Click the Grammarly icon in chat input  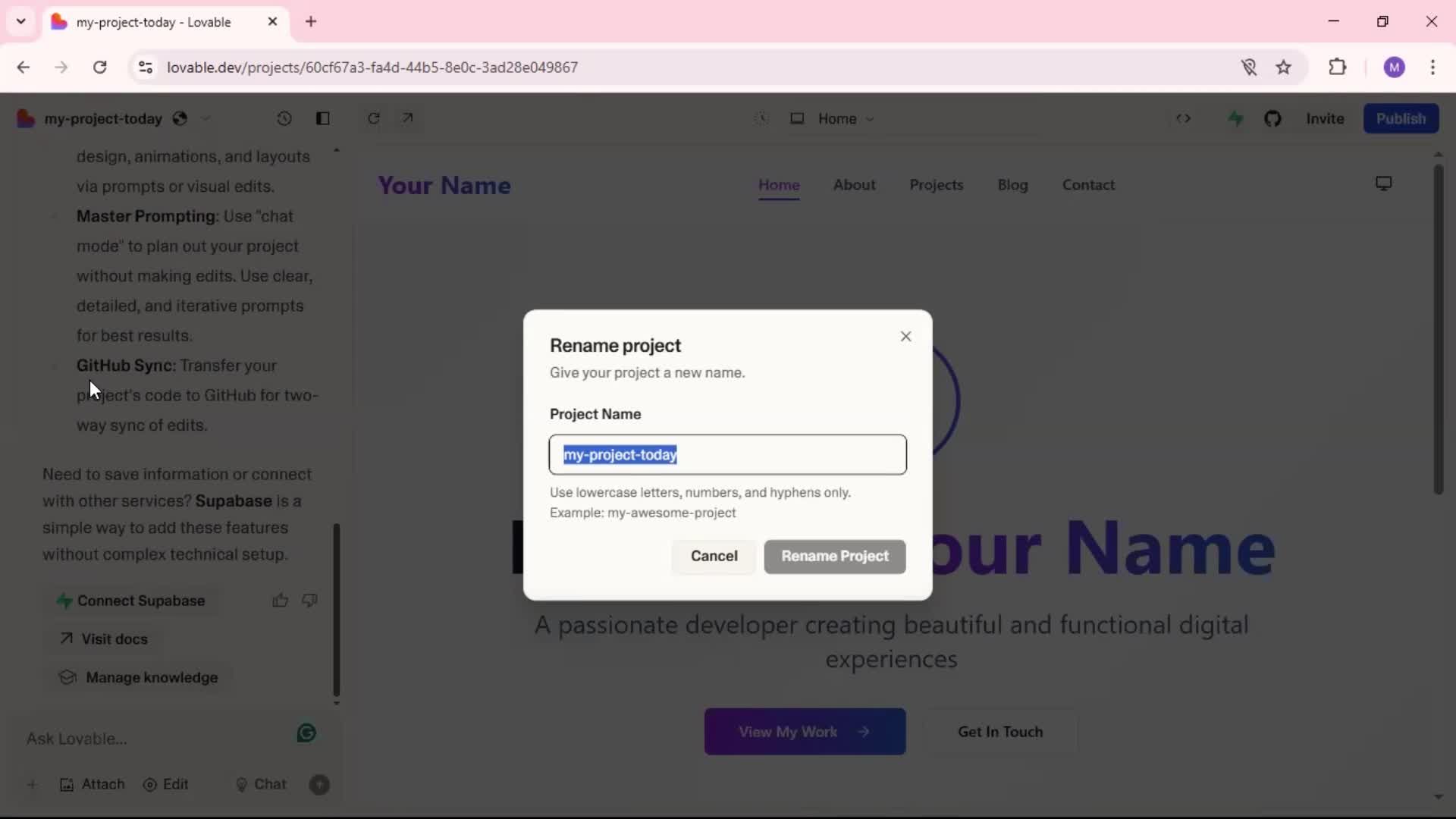pos(306,733)
